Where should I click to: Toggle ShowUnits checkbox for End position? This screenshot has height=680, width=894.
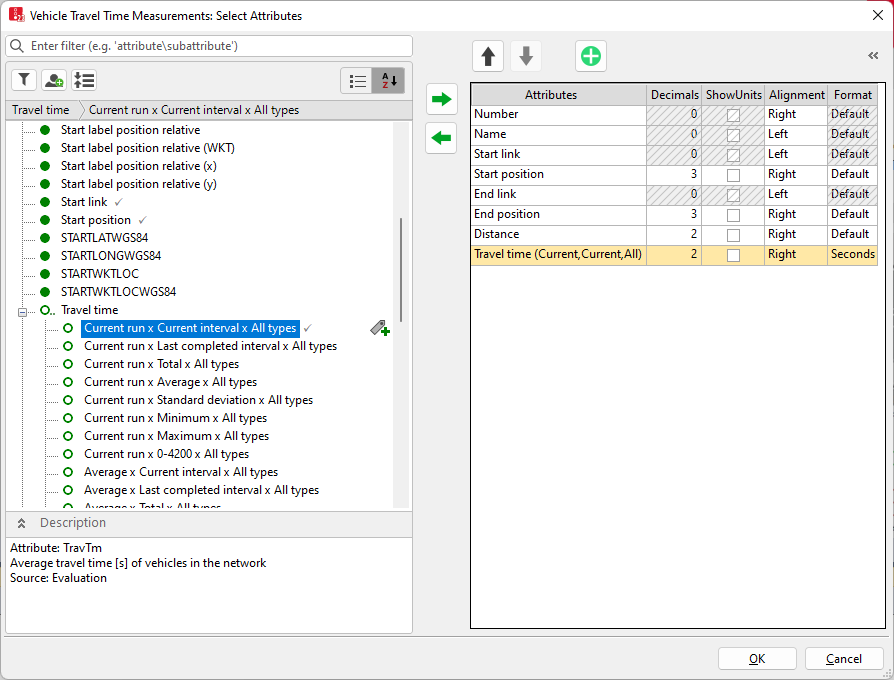(733, 215)
